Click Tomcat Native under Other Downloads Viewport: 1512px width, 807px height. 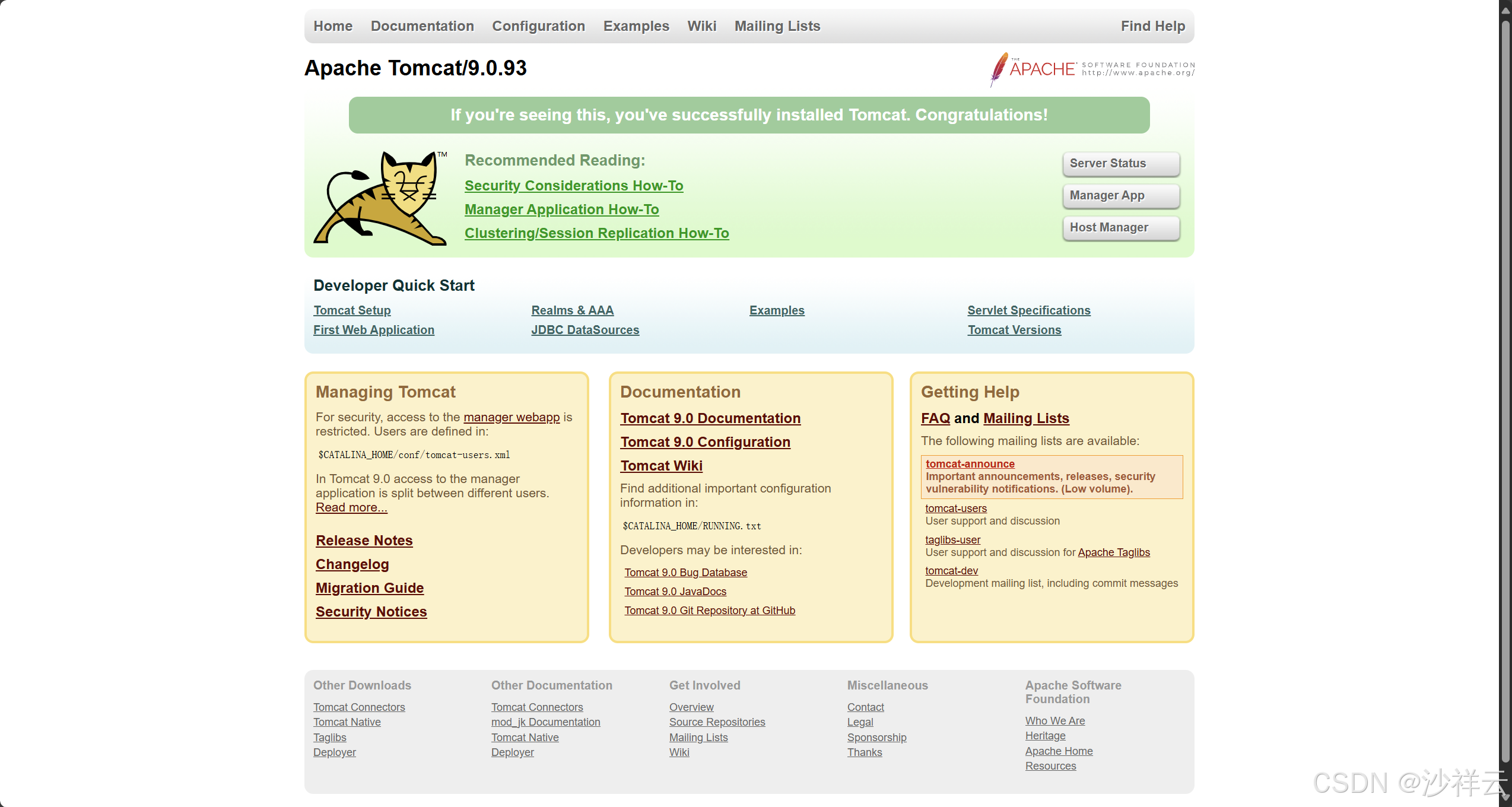point(347,722)
